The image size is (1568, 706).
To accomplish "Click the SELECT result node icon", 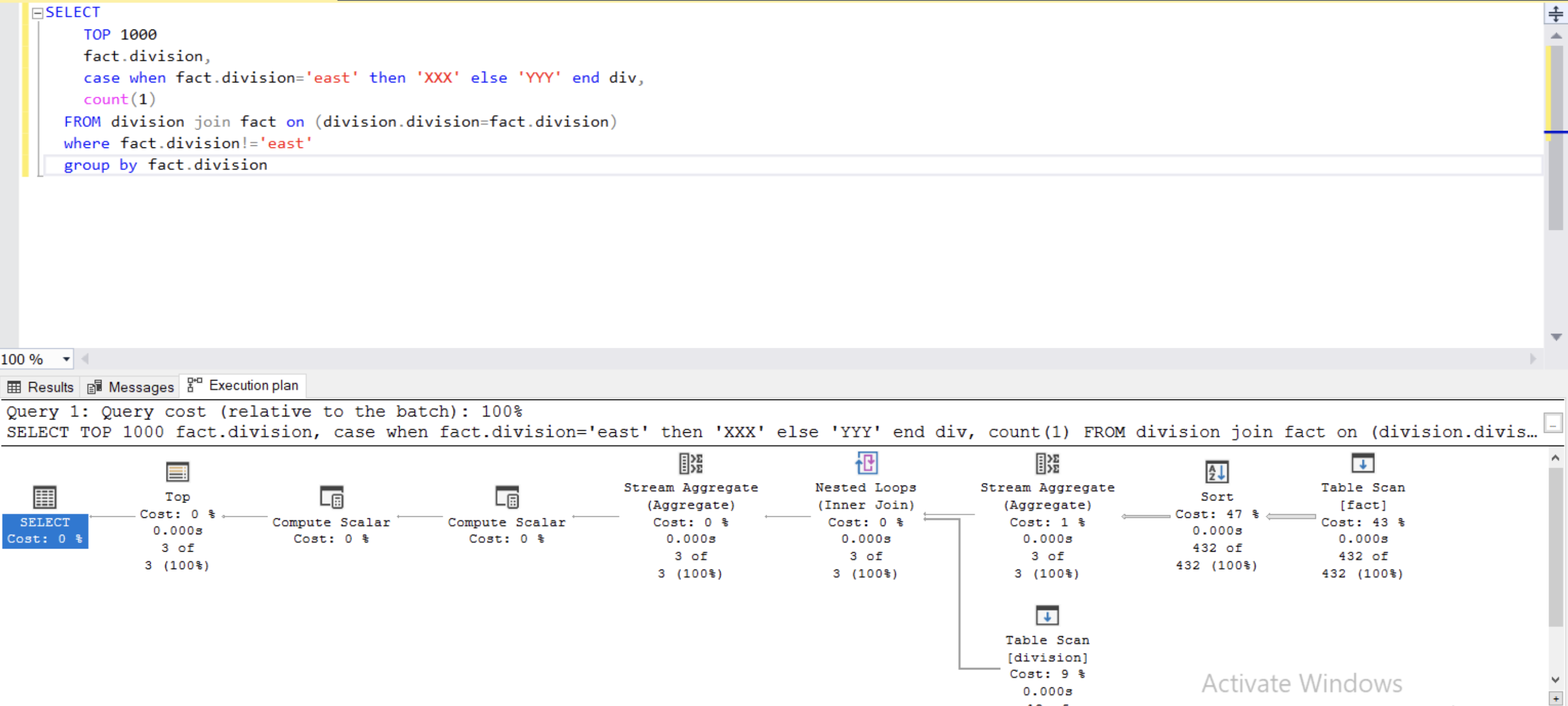I will click(44, 497).
